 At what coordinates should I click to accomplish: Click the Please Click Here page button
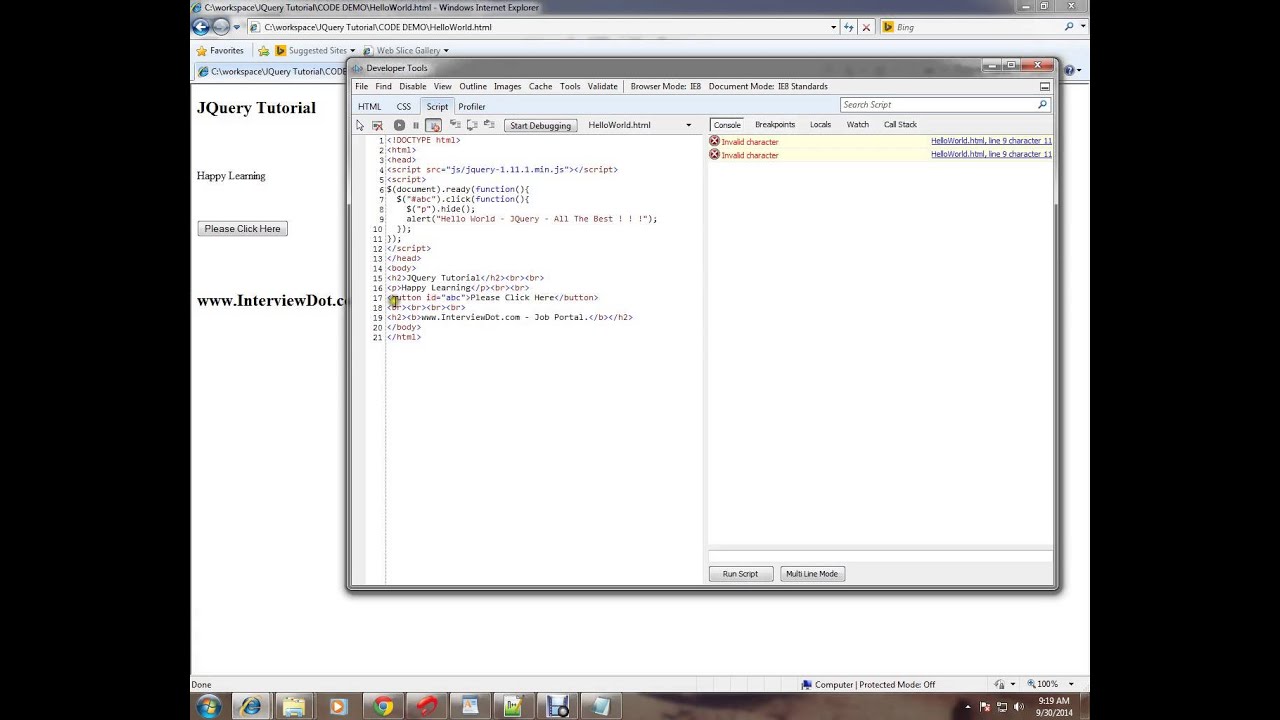243,229
